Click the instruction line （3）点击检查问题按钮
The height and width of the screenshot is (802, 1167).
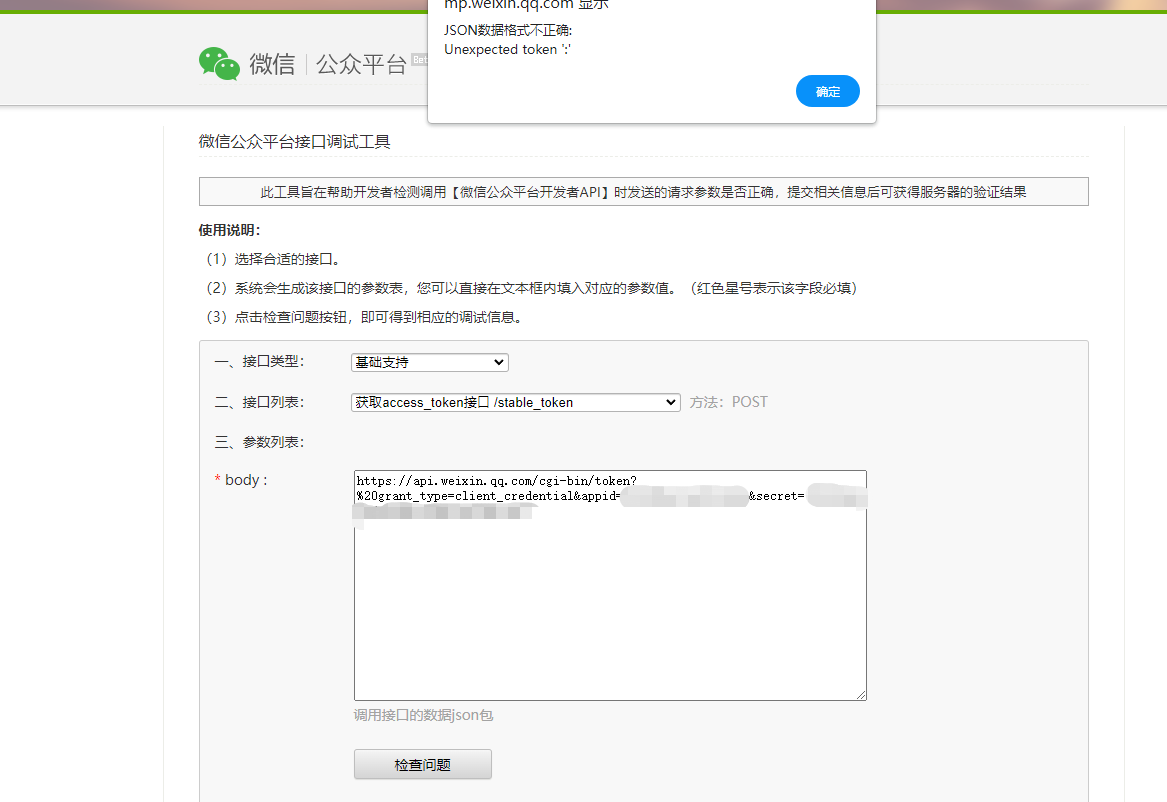click(365, 317)
